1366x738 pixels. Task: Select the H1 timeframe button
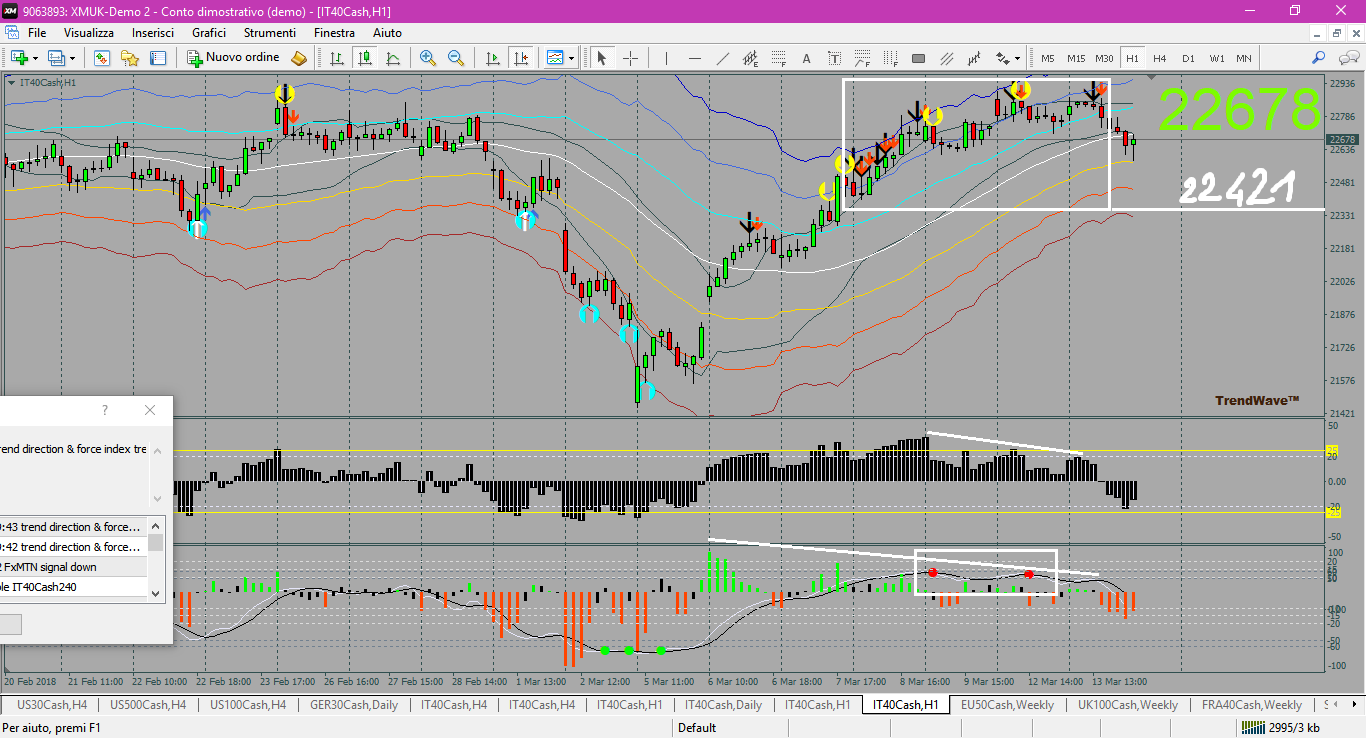pos(1132,58)
